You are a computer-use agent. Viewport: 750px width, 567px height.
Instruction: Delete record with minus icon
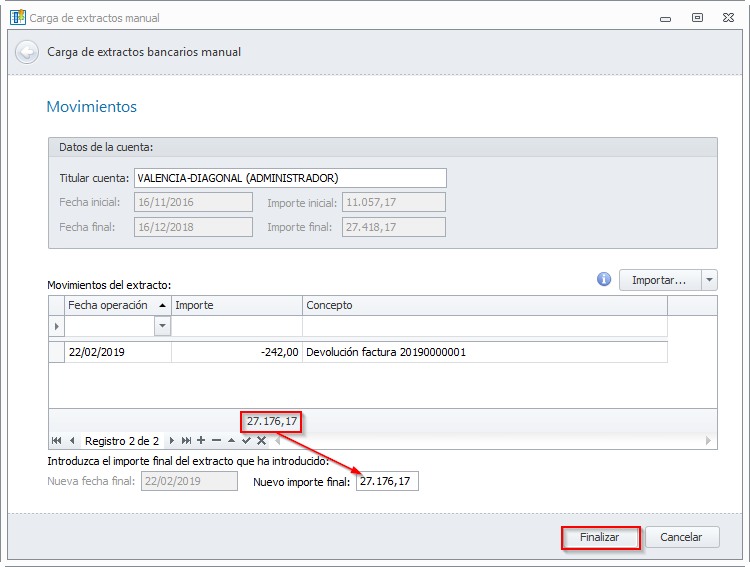pos(216,440)
